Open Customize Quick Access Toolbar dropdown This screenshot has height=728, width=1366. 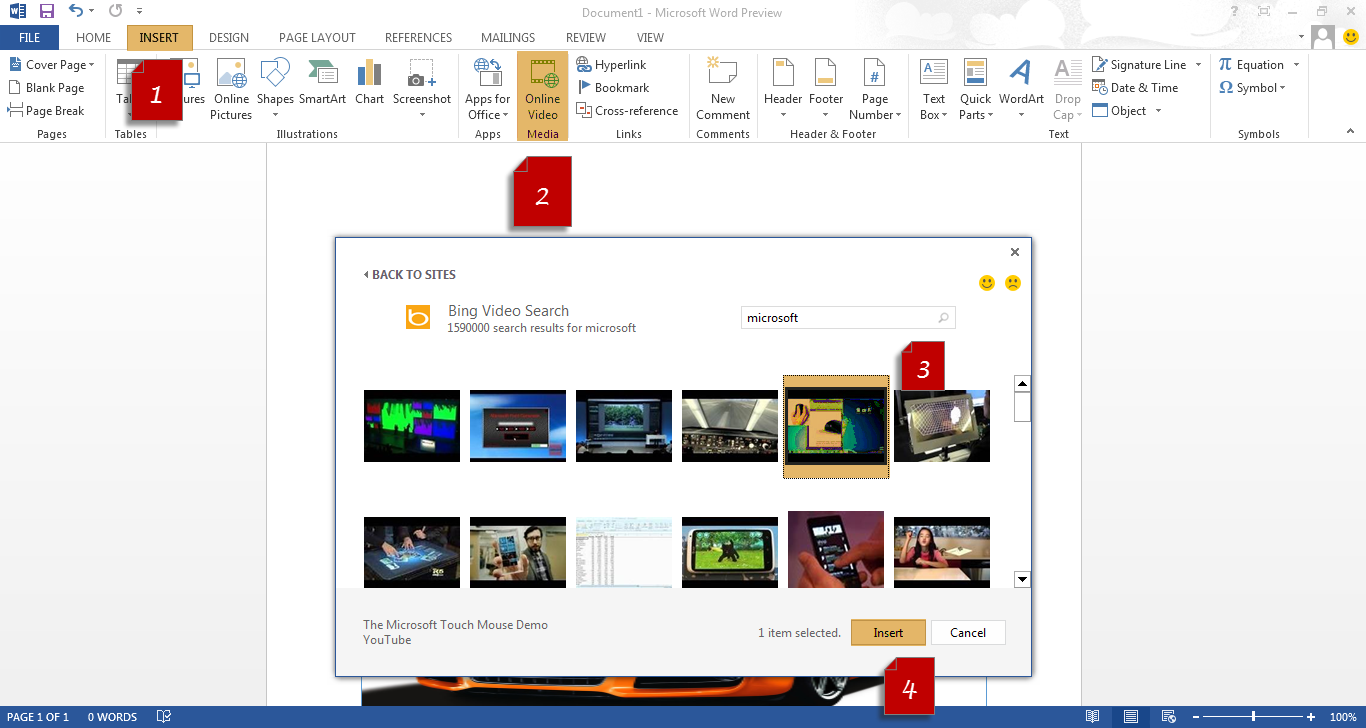(x=139, y=12)
